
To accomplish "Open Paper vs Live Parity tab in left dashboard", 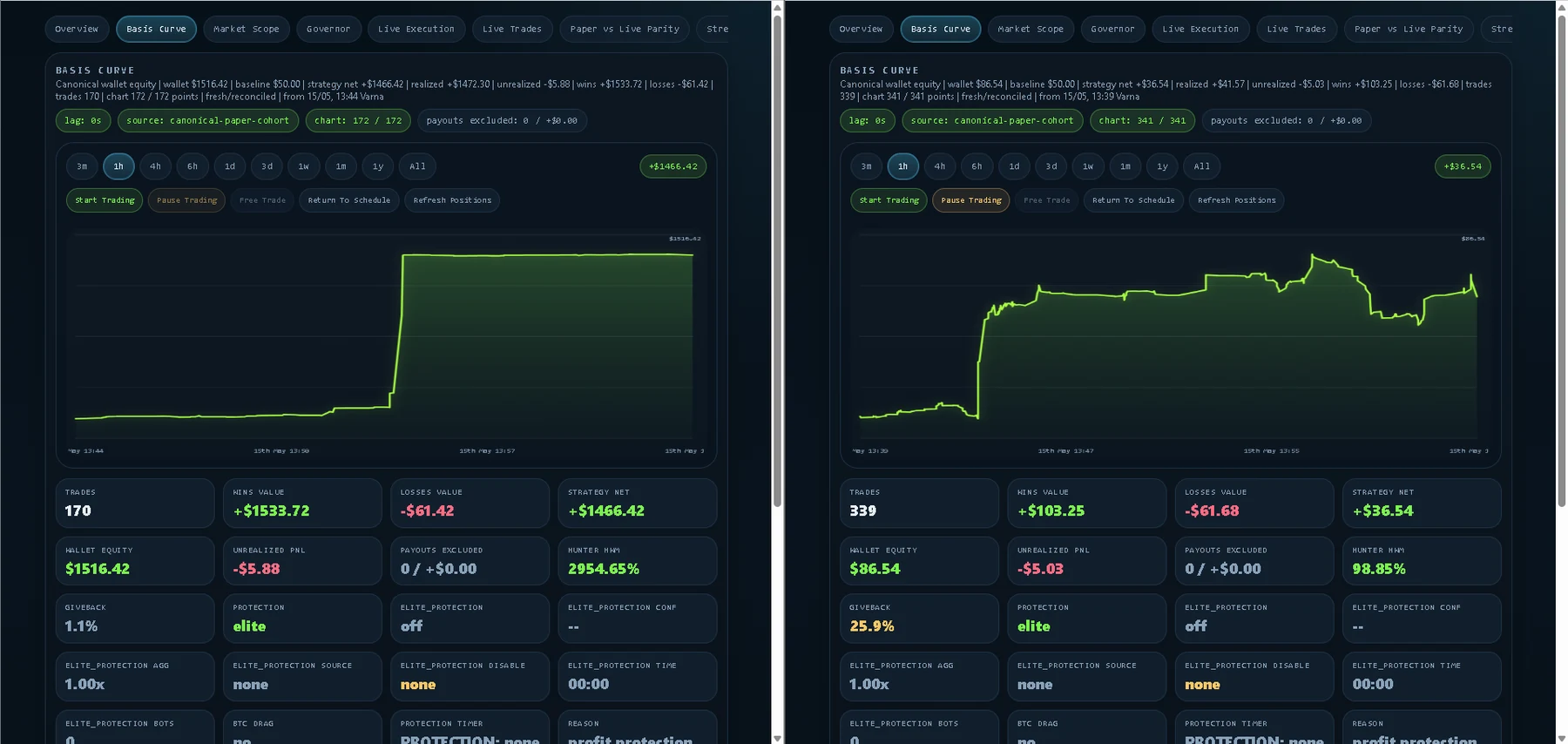I will pos(625,29).
